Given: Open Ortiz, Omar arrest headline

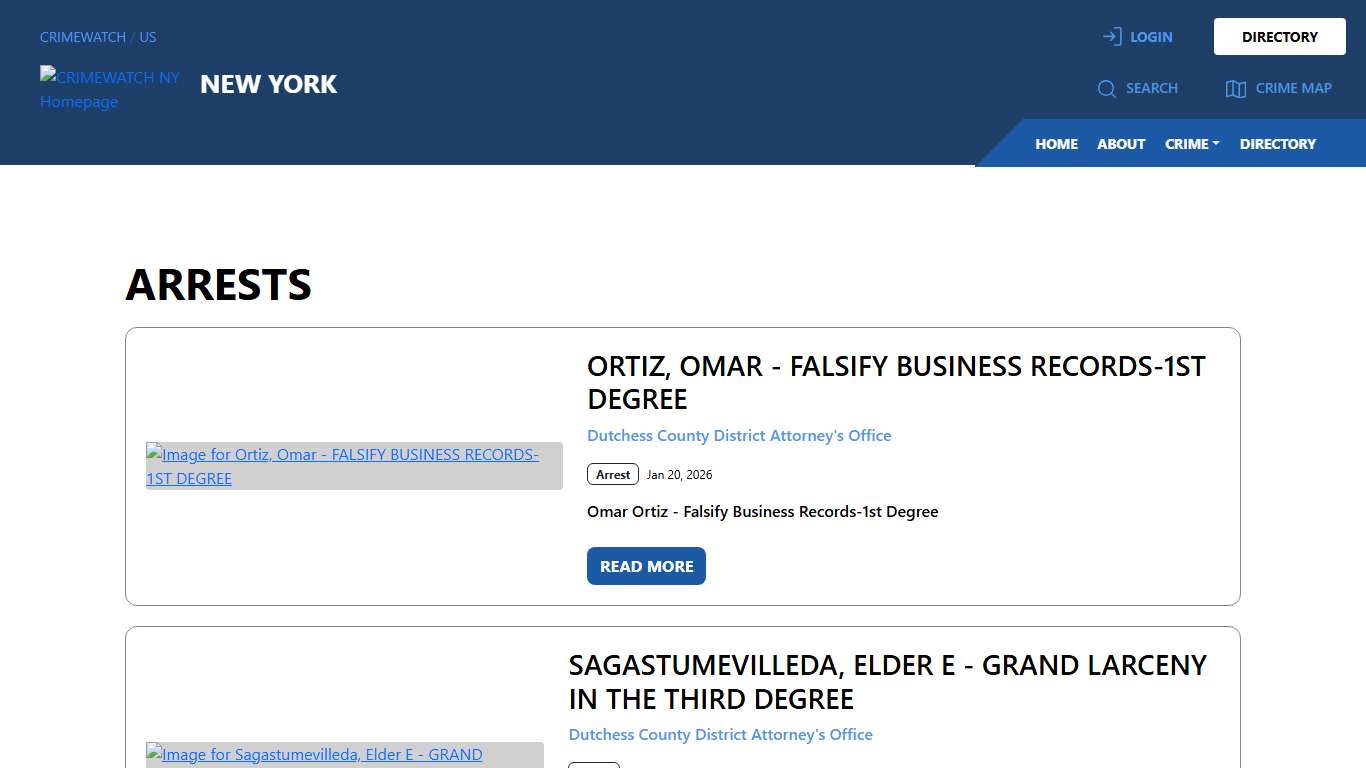Looking at the screenshot, I should [895, 382].
